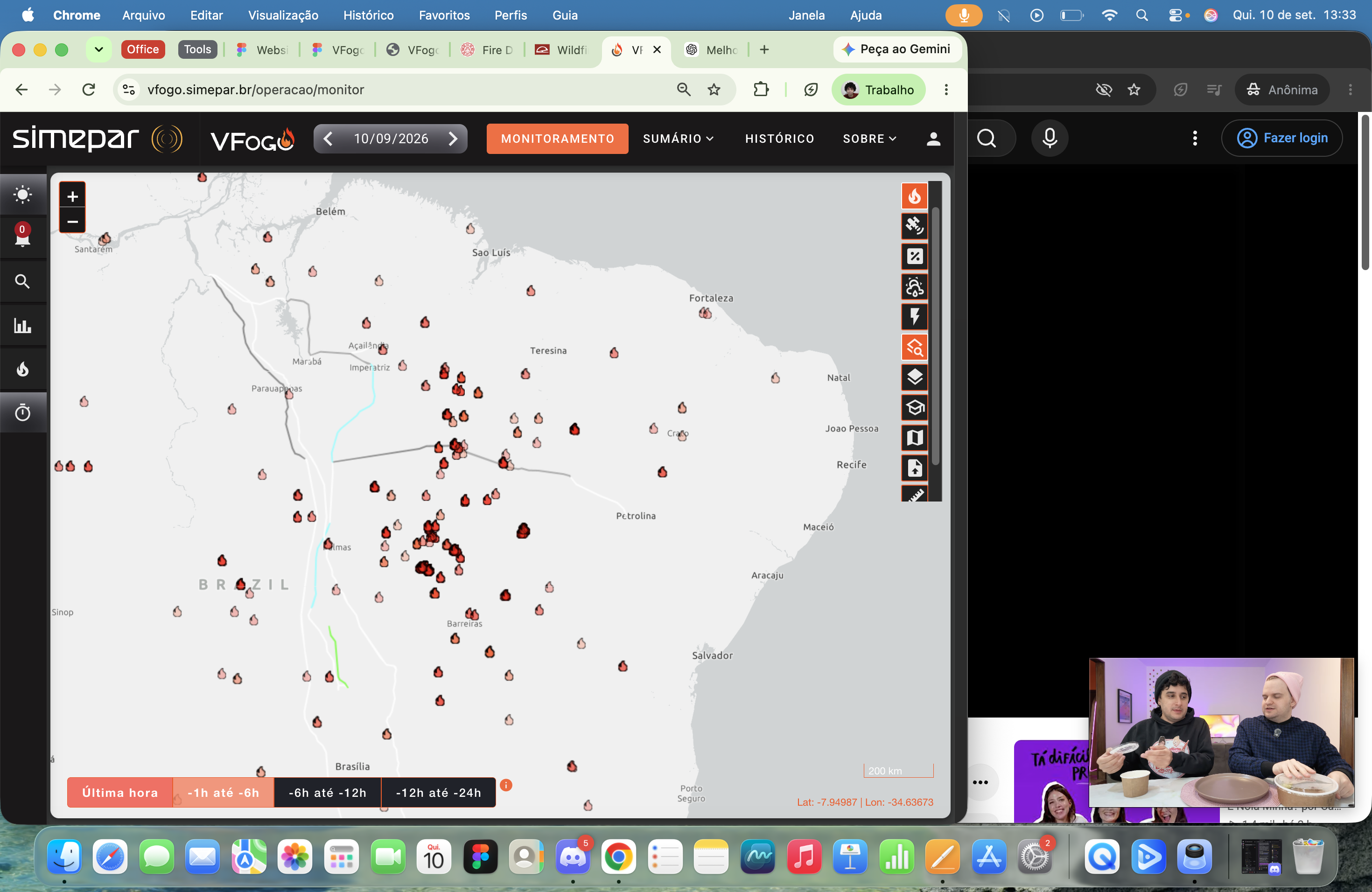Viewport: 1372px width, 892px height.
Task: Expand the SUMÁRIO dropdown menu
Action: [x=678, y=139]
